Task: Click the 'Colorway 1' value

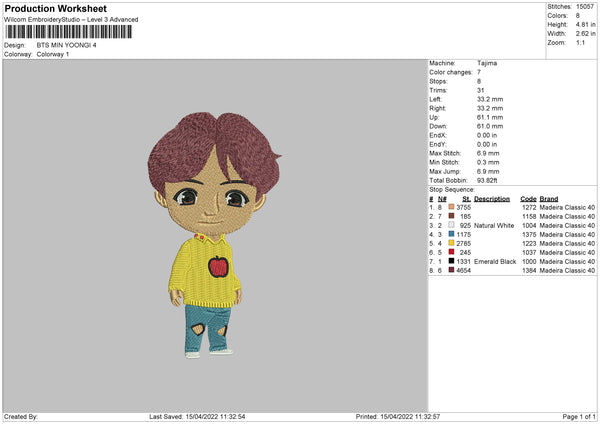Action: point(53,54)
